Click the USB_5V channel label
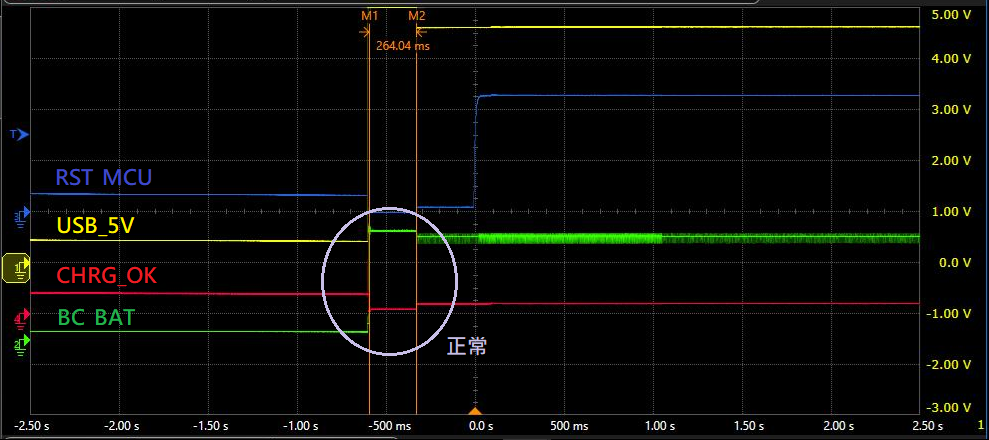This screenshot has height=440, width=989. [x=95, y=226]
